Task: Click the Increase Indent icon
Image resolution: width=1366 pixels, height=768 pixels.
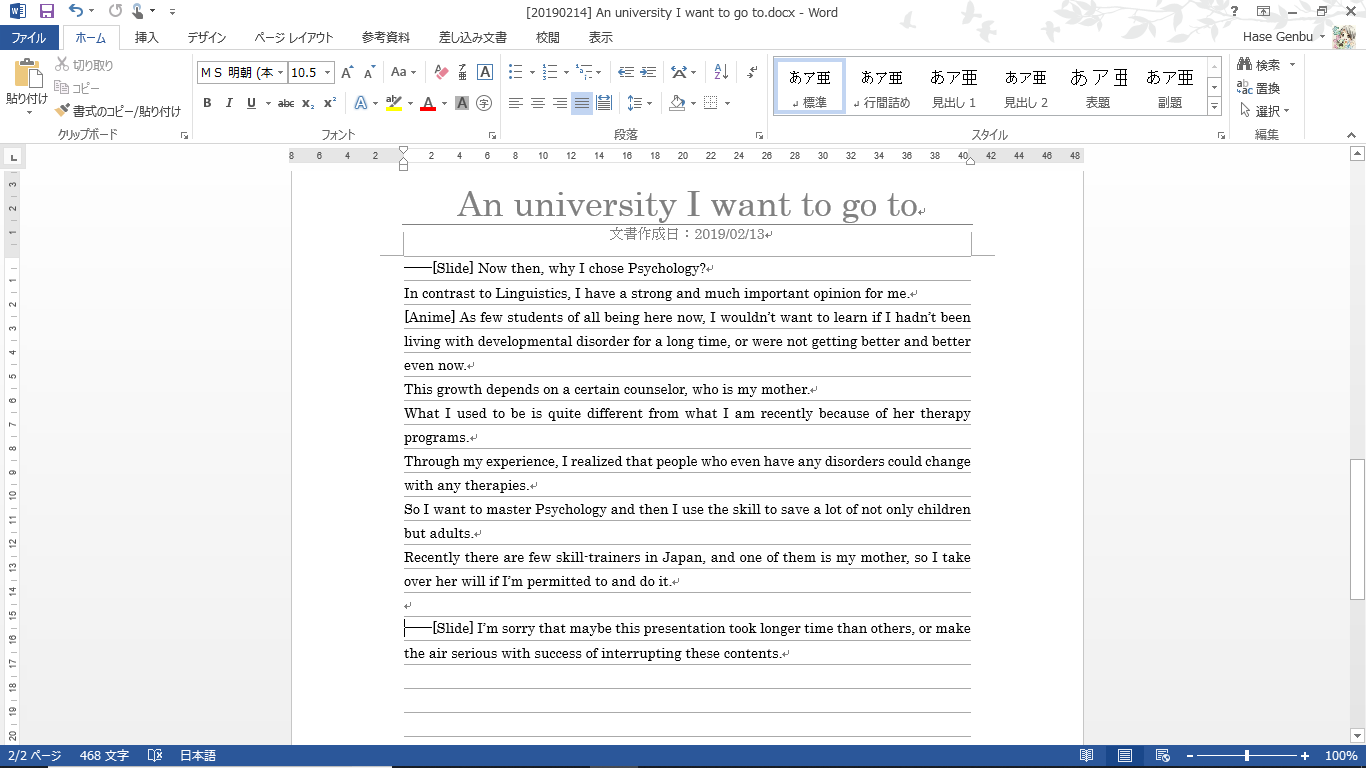Action: click(650, 72)
